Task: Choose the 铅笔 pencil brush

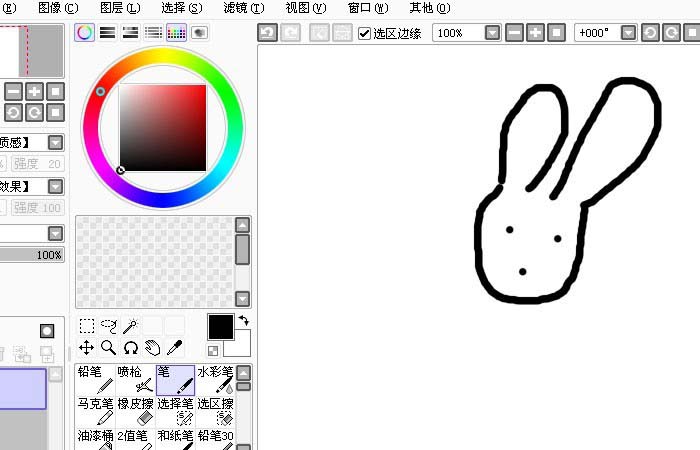Action: click(95, 378)
